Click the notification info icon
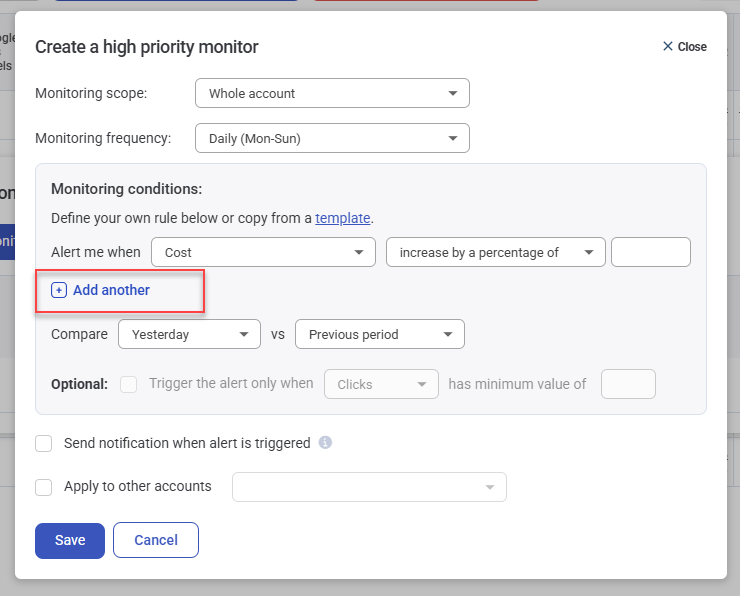 pyautogui.click(x=325, y=443)
